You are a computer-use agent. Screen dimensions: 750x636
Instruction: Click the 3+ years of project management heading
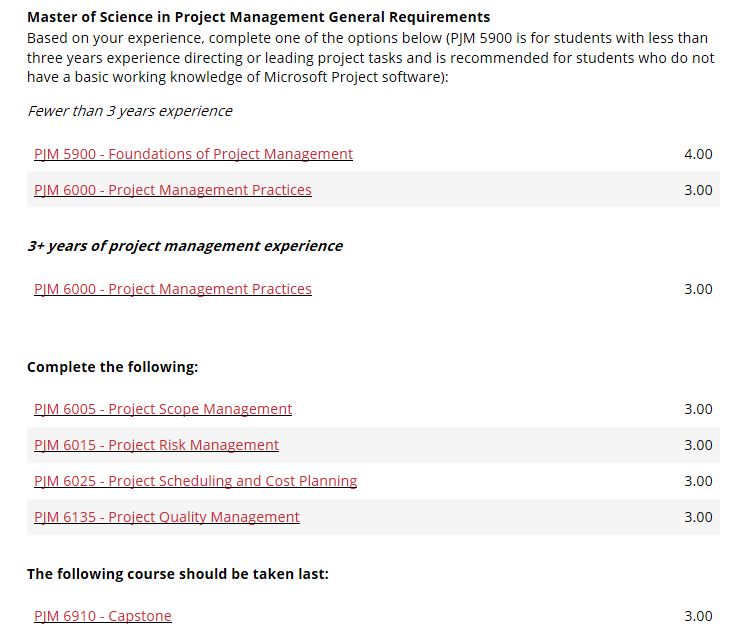tap(185, 246)
